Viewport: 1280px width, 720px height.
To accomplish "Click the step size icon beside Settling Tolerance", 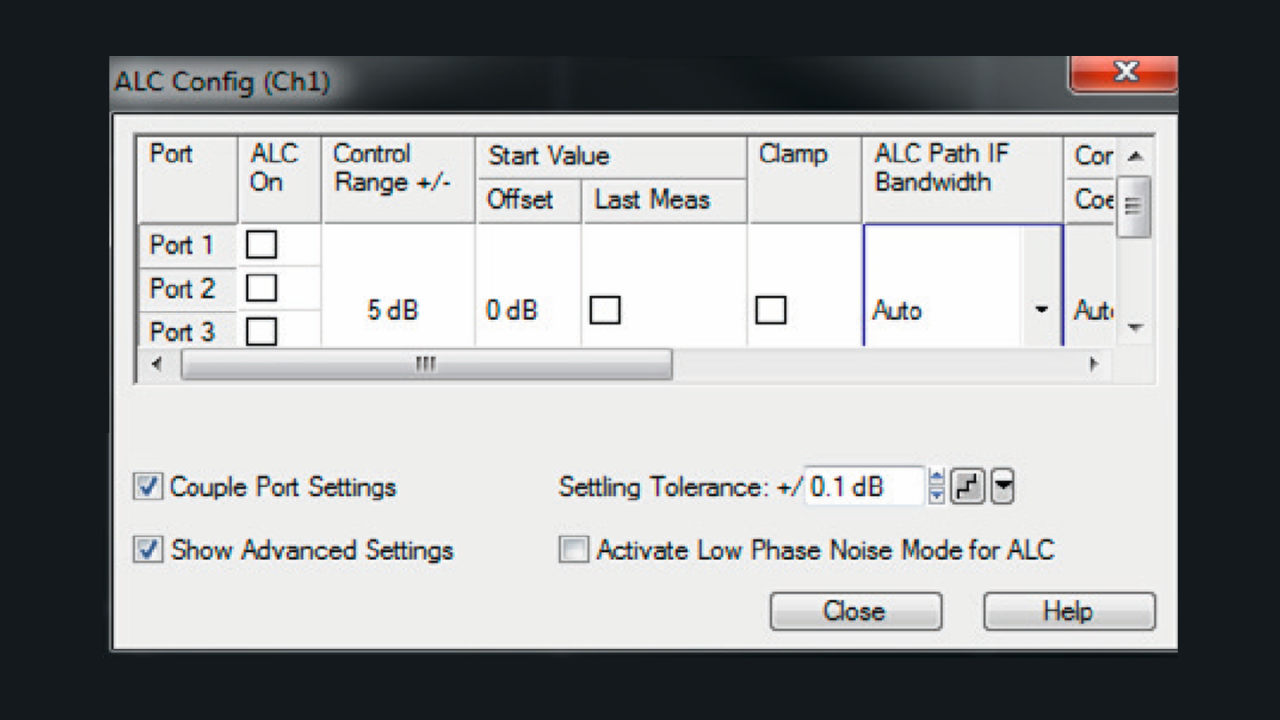I will pyautogui.click(x=966, y=487).
